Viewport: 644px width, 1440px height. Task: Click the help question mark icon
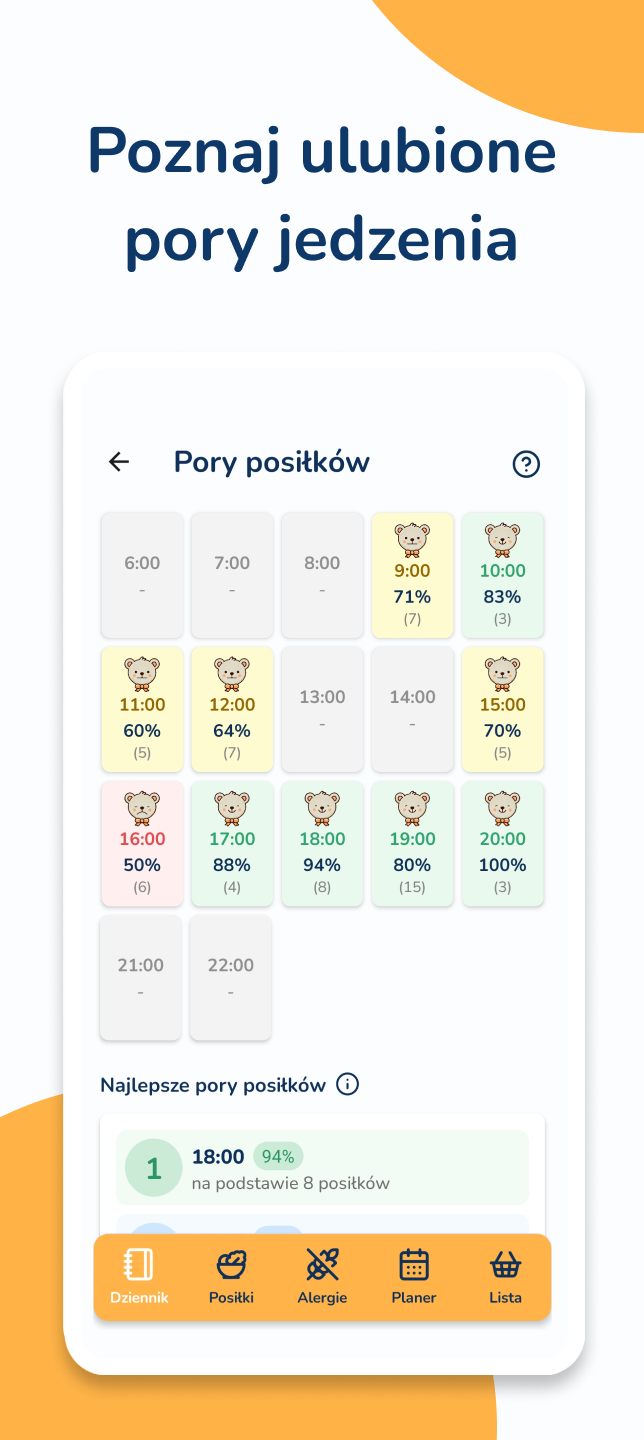tap(525, 464)
